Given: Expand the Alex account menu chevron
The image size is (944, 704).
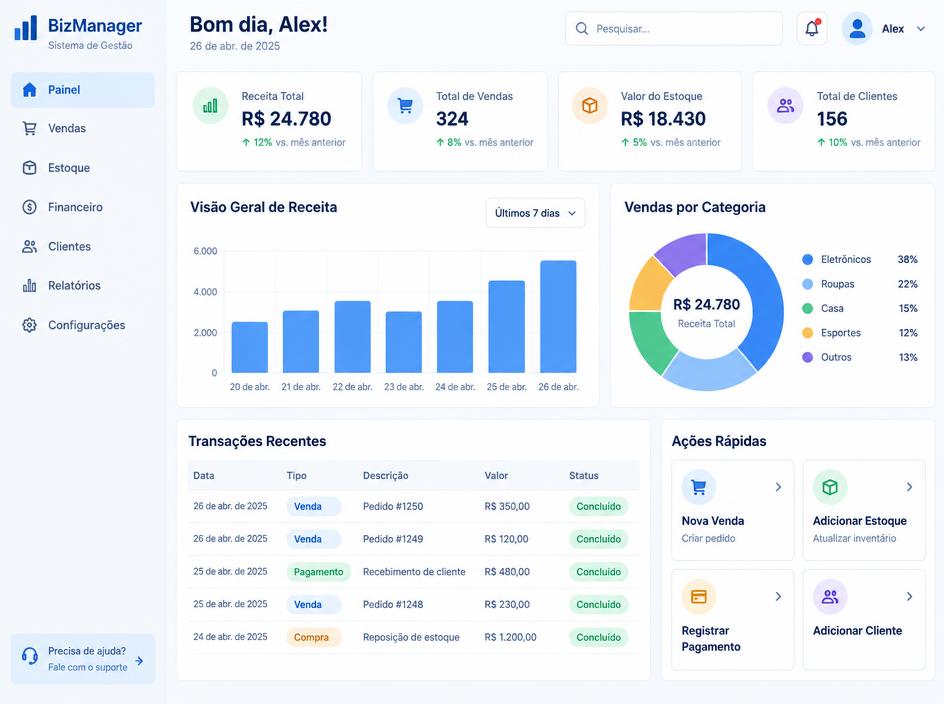Looking at the screenshot, I should tap(921, 29).
